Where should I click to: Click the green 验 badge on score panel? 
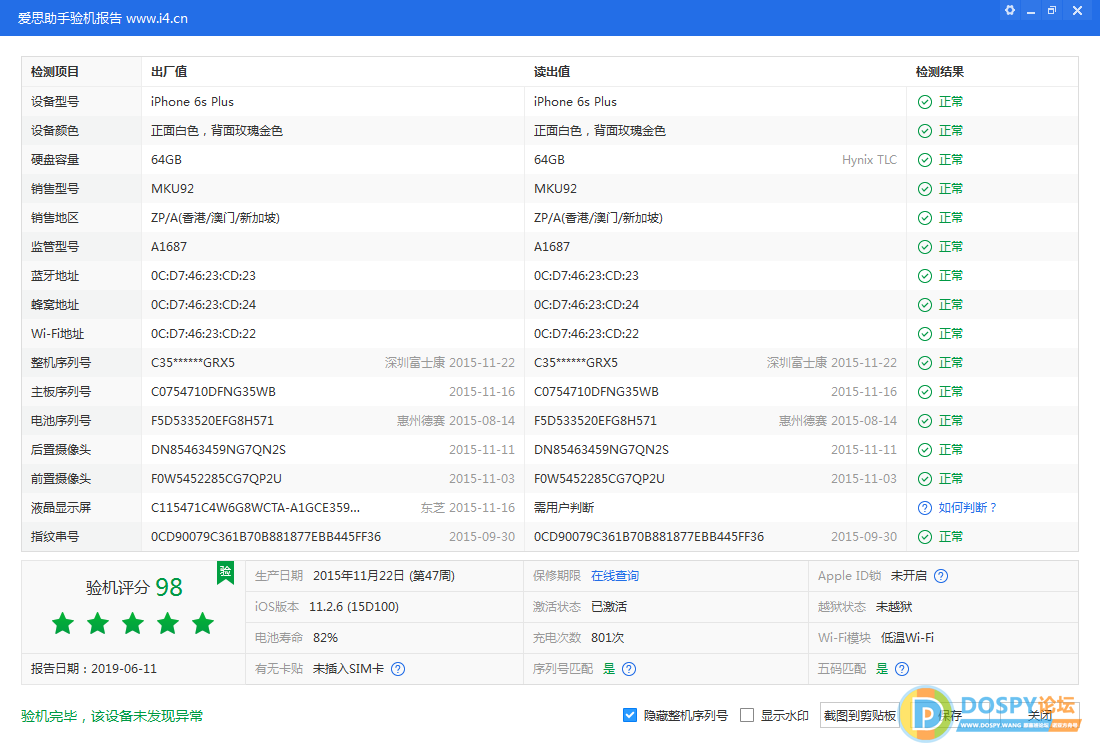pos(225,572)
